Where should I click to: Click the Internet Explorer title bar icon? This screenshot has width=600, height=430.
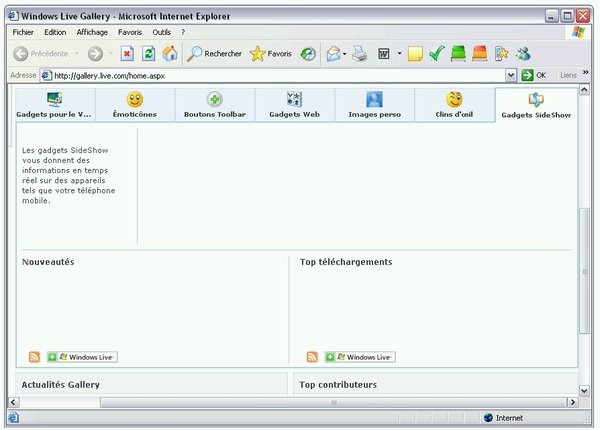coord(13,16)
